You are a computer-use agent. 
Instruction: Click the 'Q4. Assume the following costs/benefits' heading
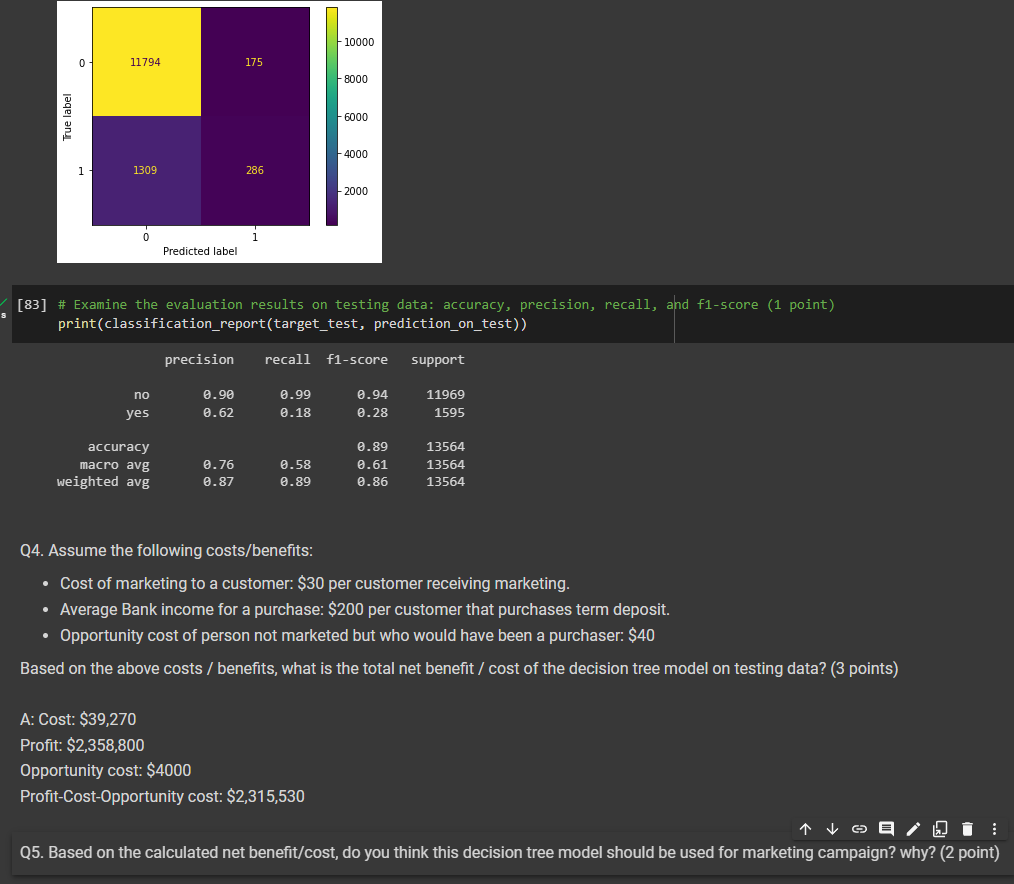click(x=166, y=550)
